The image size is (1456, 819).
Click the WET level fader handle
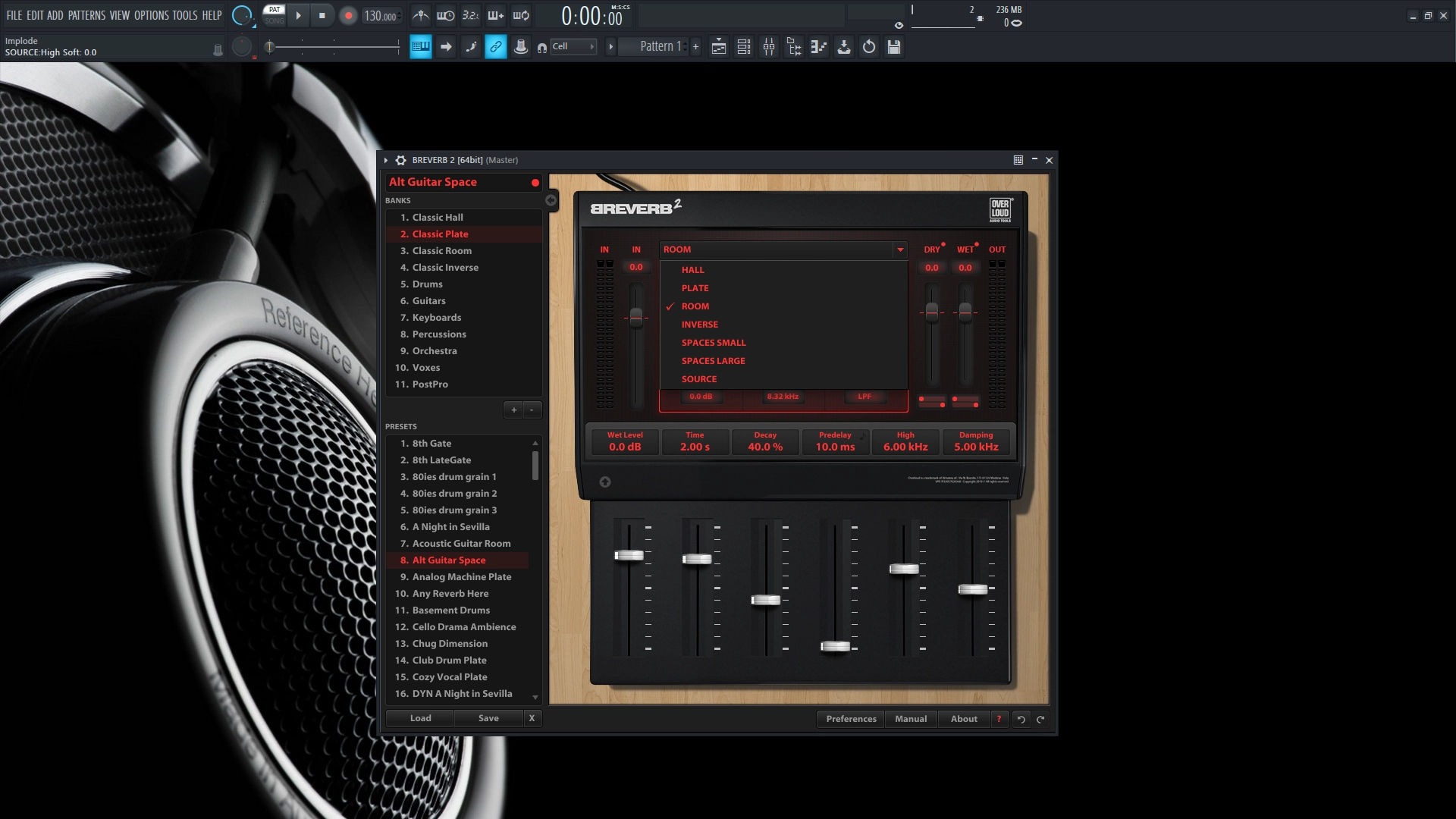(965, 312)
